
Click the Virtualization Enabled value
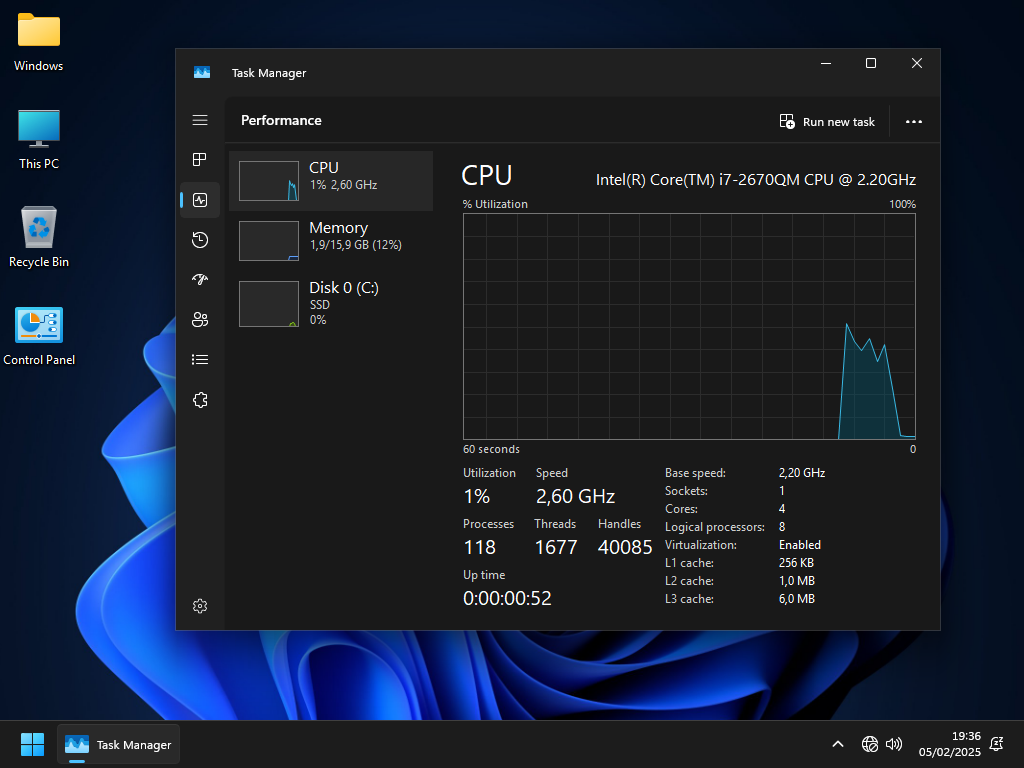[x=799, y=545]
